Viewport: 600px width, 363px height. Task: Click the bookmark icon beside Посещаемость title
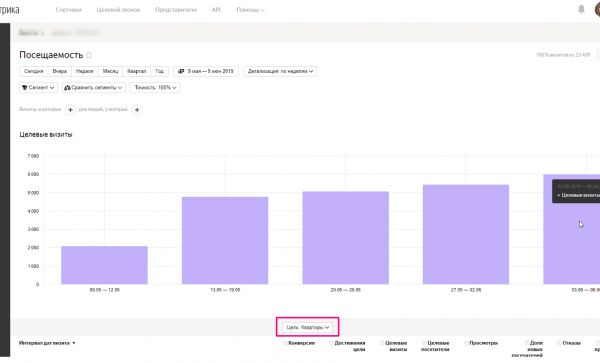(x=89, y=55)
